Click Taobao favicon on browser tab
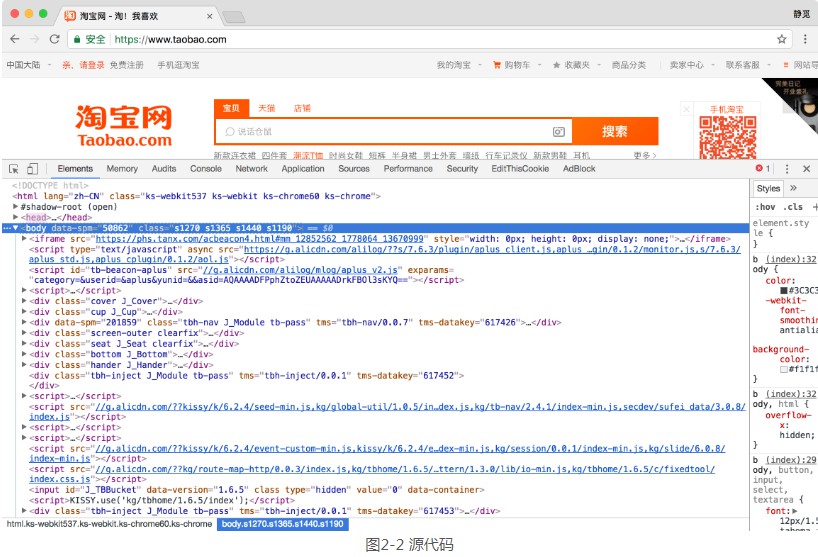 point(70,16)
